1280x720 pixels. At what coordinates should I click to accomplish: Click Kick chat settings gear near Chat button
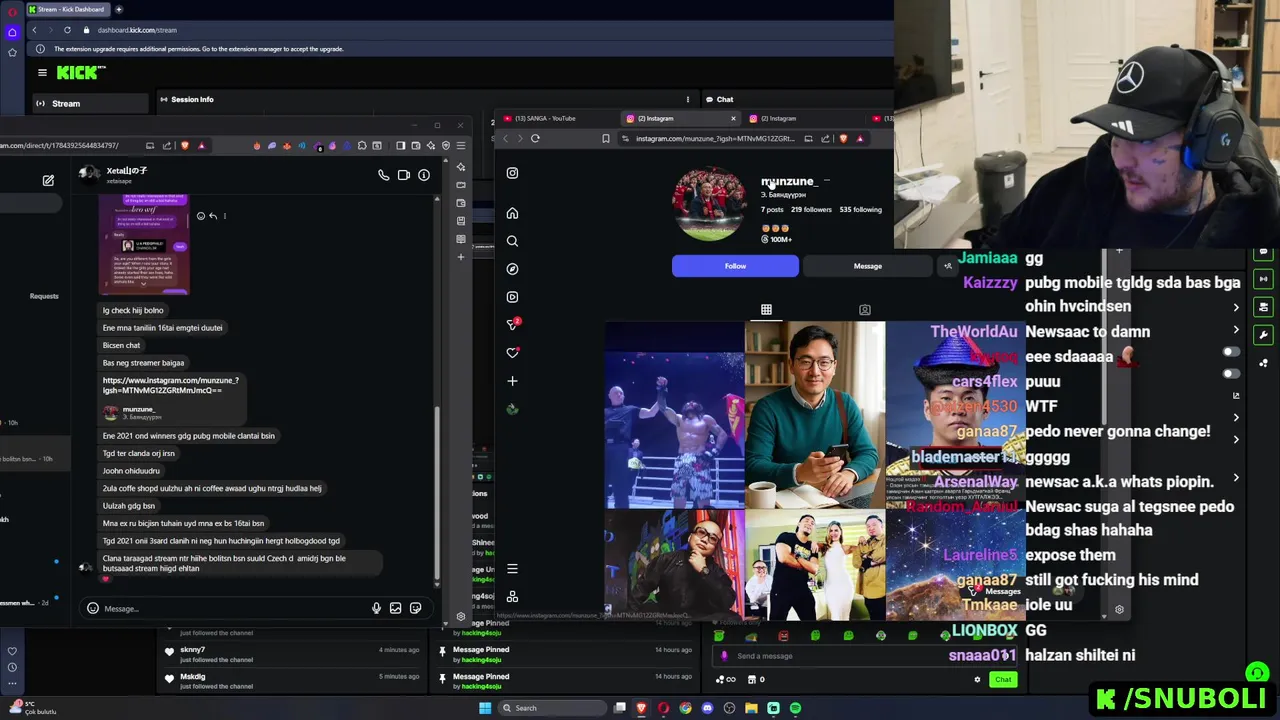977,679
